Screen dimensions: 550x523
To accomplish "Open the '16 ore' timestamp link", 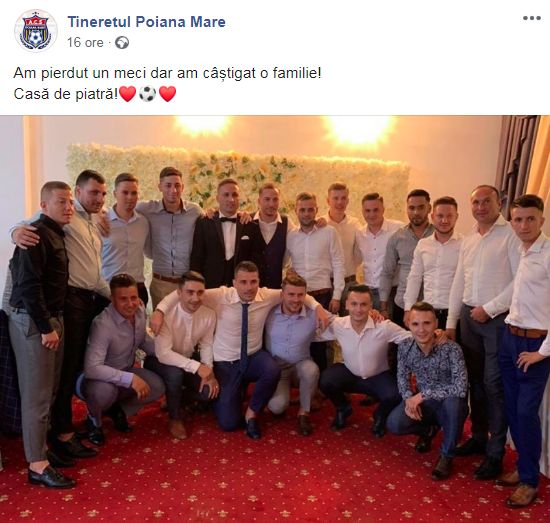I will coord(85,43).
